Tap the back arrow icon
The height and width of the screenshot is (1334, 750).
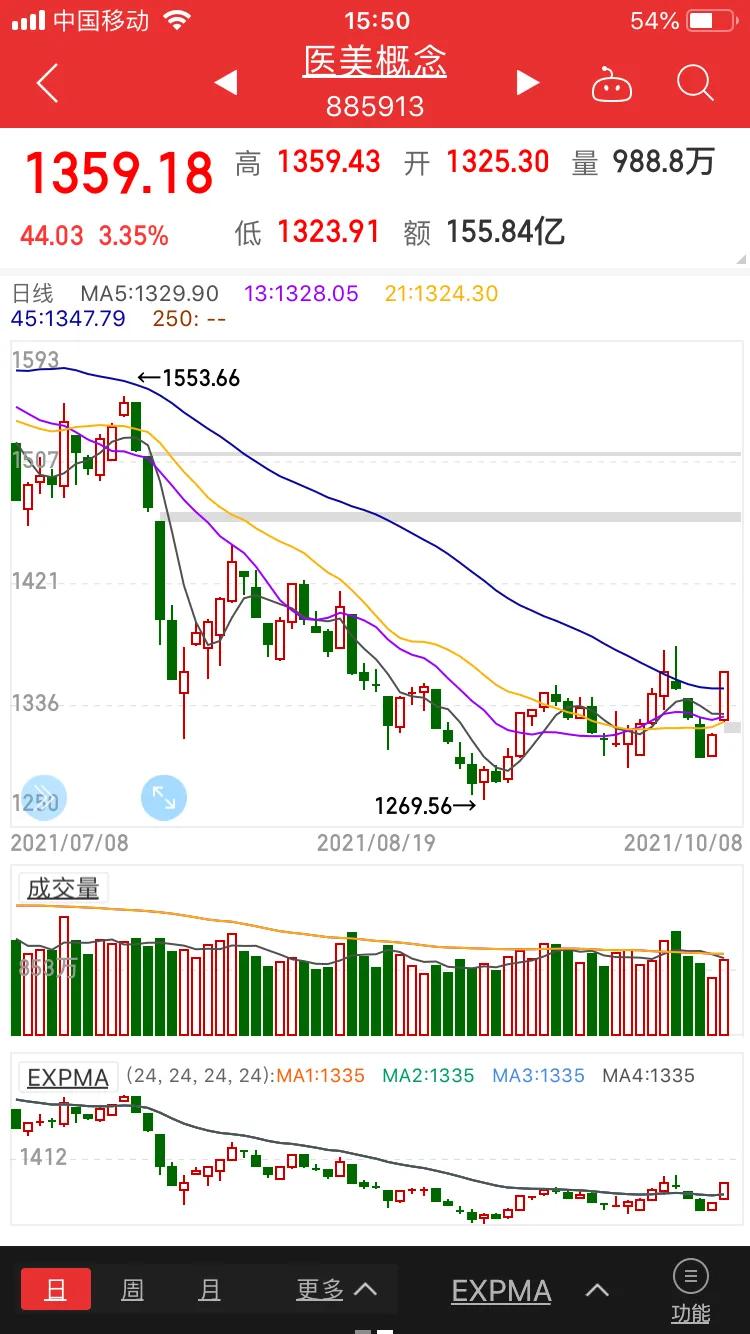[x=47, y=83]
